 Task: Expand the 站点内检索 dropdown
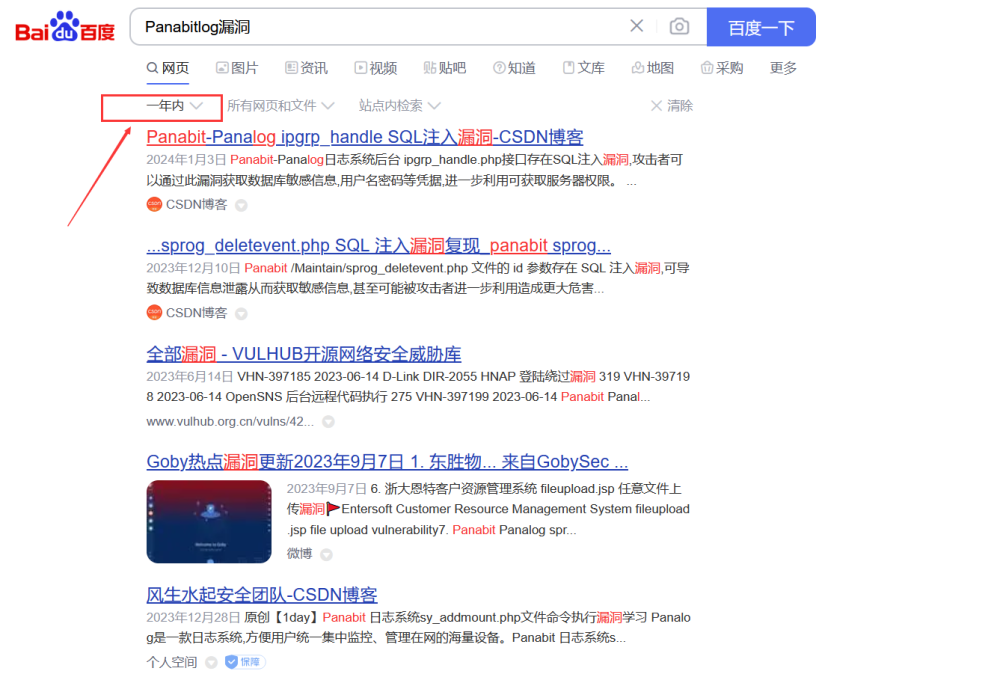click(399, 106)
